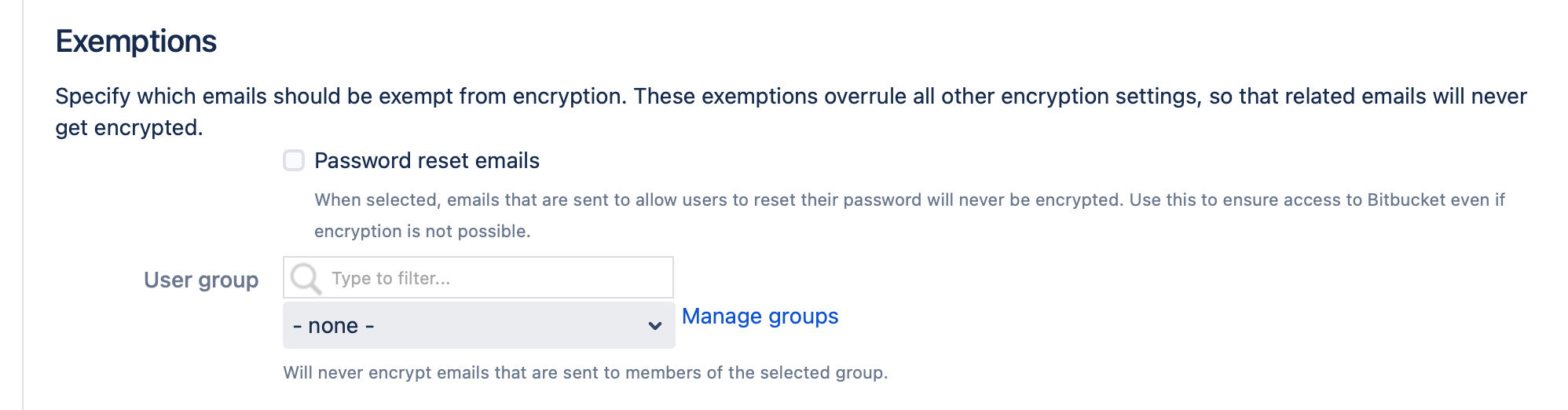Click the 'Specify which emails' description sentence
The height and width of the screenshot is (410, 1568).
(x=339, y=97)
